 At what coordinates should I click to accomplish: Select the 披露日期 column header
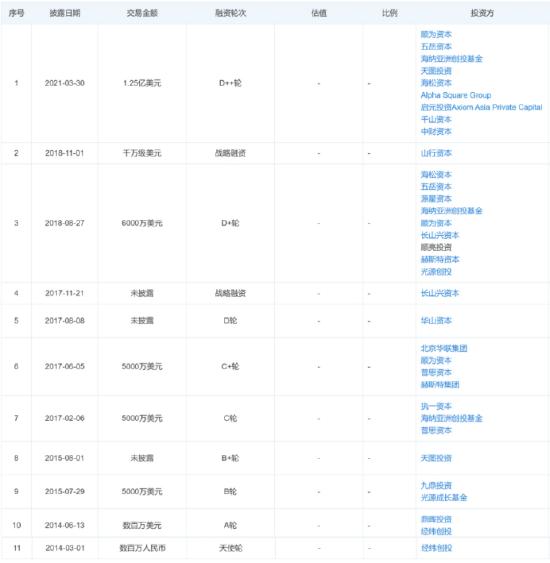tap(65, 13)
